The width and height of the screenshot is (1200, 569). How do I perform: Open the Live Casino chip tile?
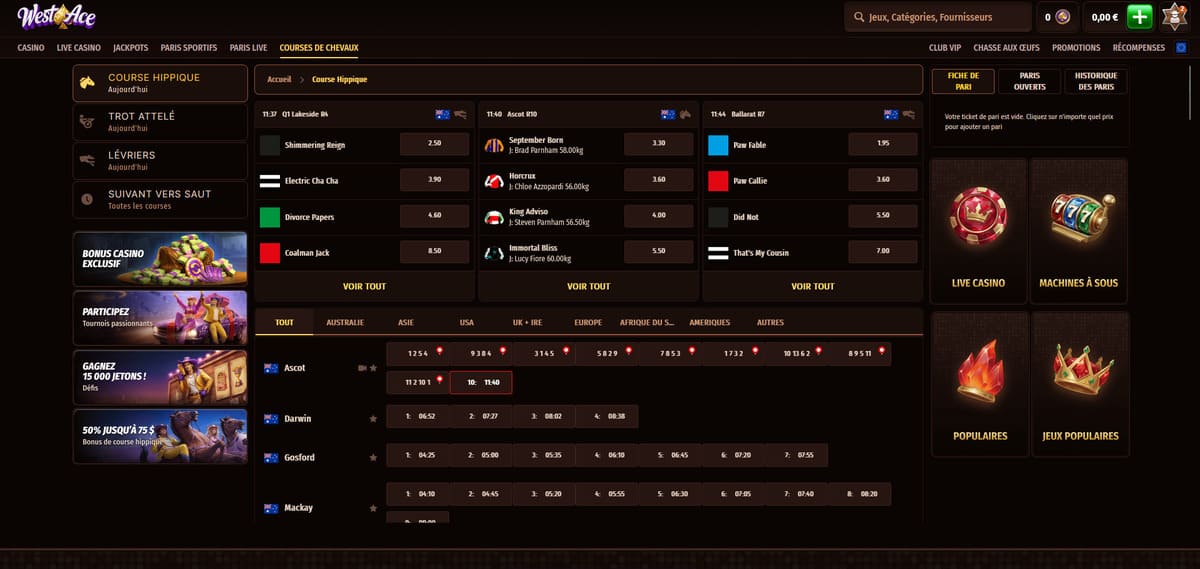(979, 230)
